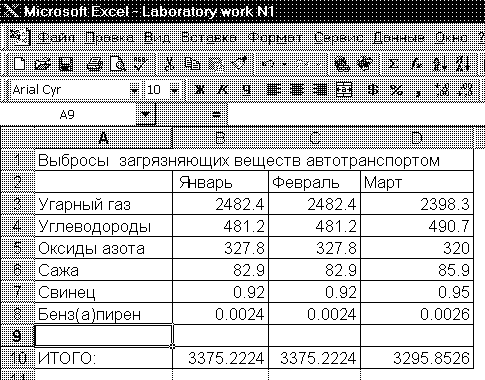Open font size dropdown arrow
The height and width of the screenshot is (380, 485).
174,90
